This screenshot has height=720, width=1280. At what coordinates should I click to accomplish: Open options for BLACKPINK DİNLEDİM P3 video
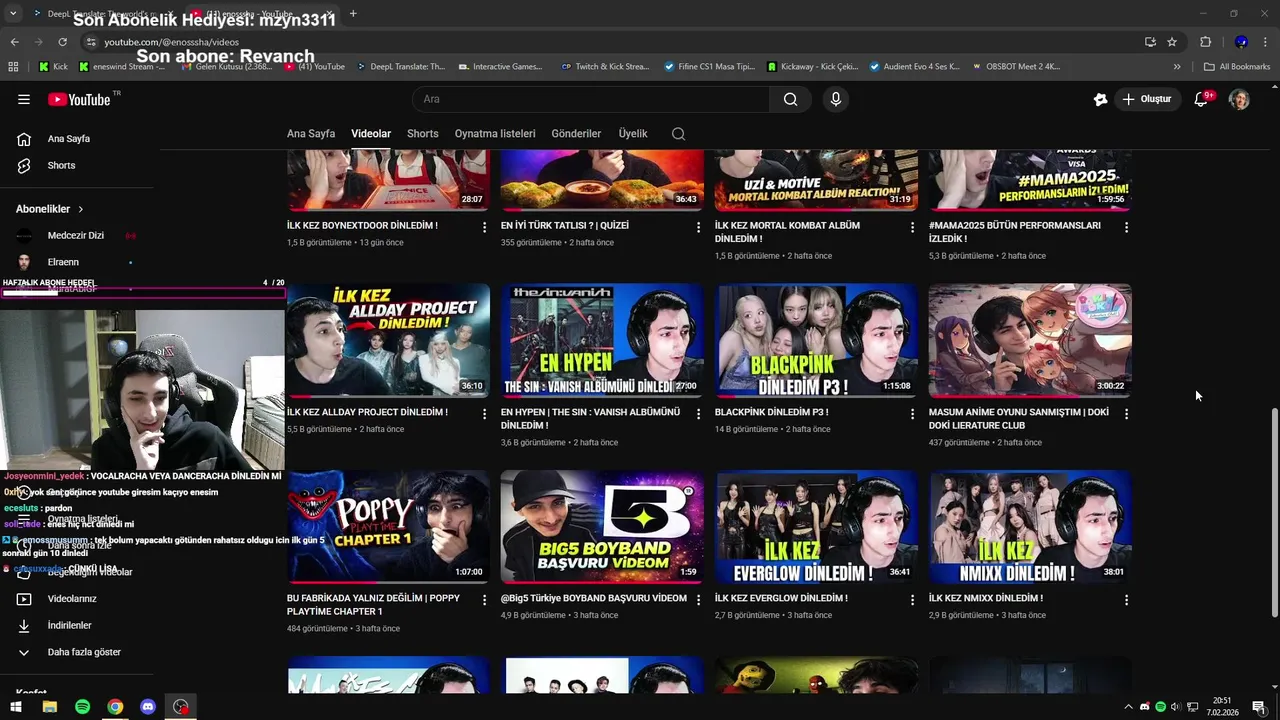click(912, 414)
